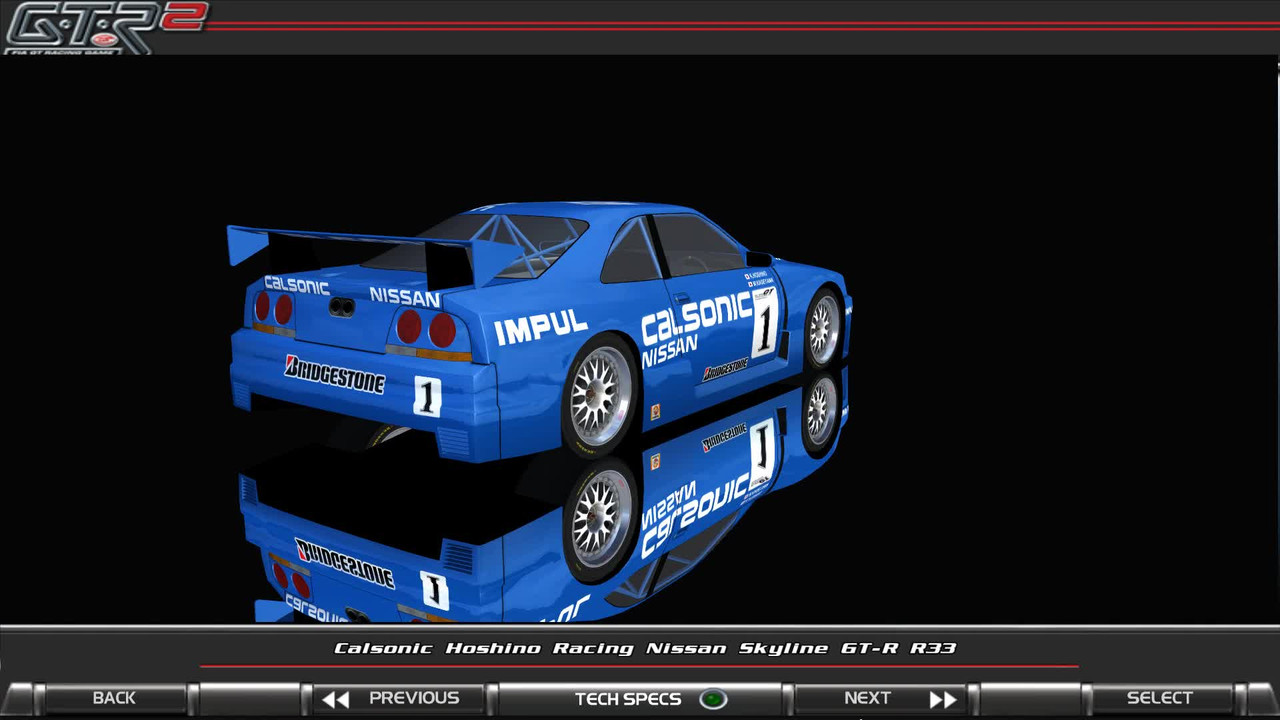The image size is (1280, 720).
Task: Click the double right arrow icon
Action: click(943, 699)
